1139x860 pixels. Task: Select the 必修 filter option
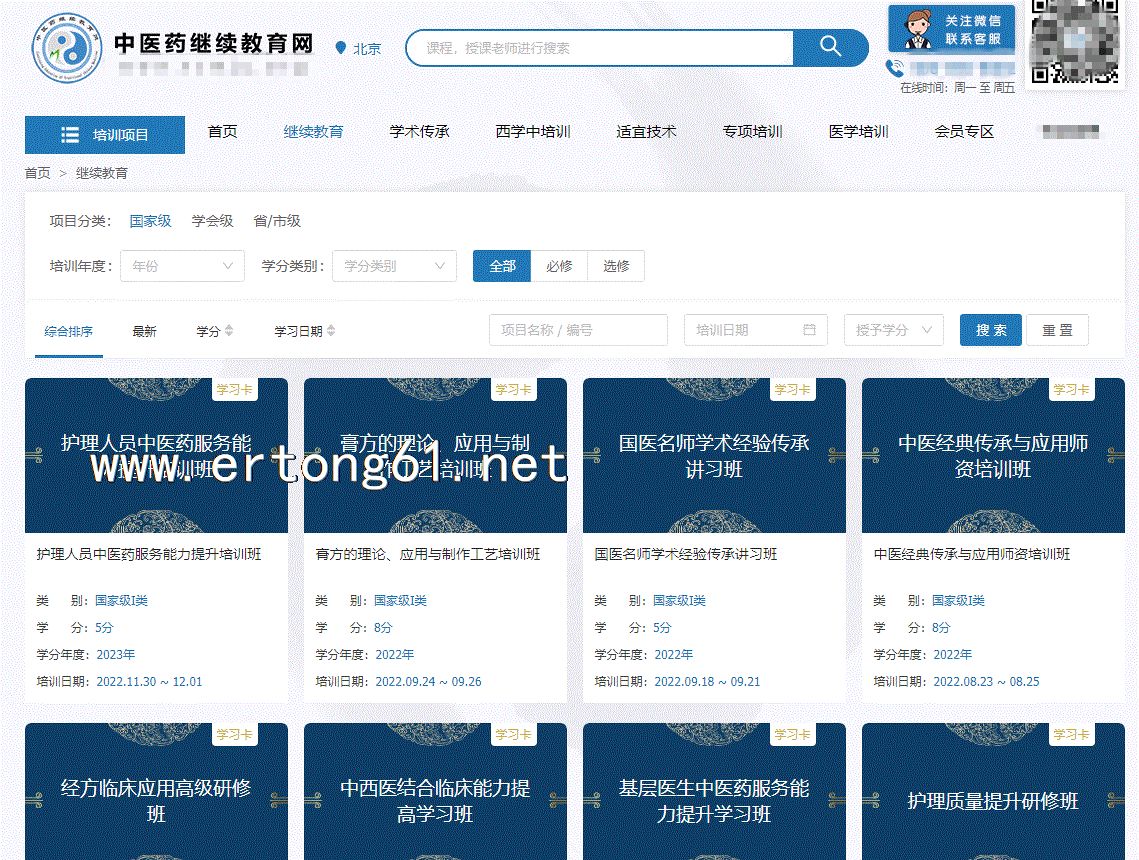(559, 266)
